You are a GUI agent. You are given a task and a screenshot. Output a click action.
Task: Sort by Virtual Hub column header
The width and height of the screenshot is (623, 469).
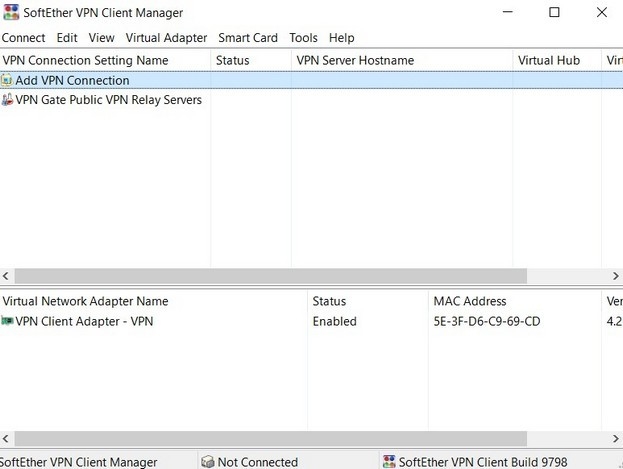click(557, 60)
